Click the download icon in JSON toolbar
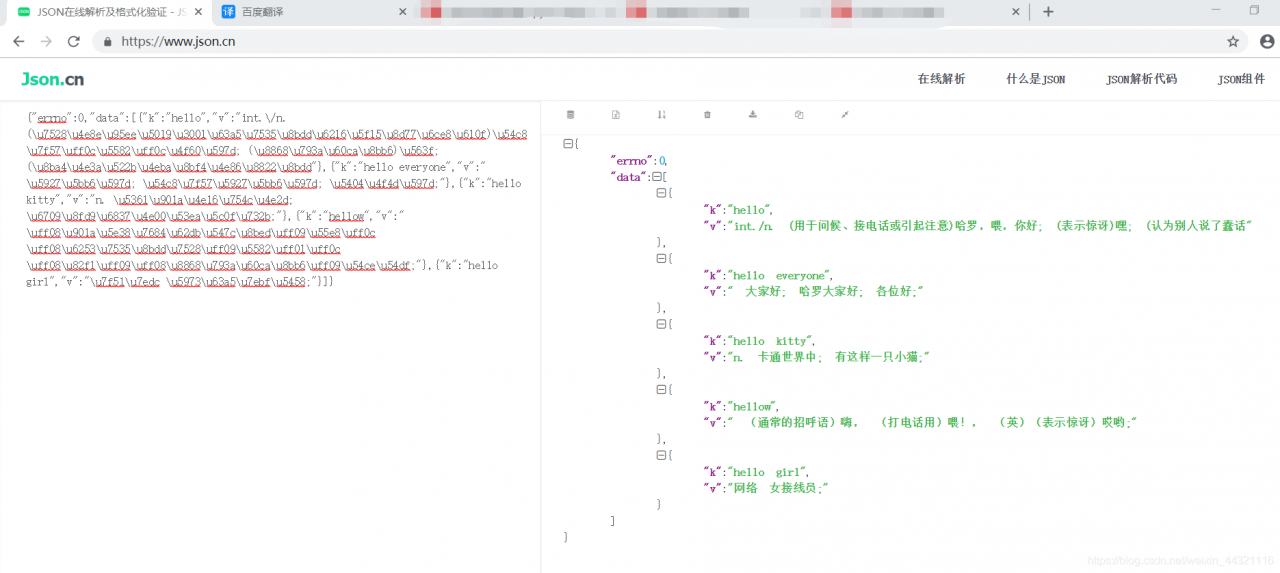Image resolution: width=1280 pixels, height=573 pixels. click(x=753, y=115)
